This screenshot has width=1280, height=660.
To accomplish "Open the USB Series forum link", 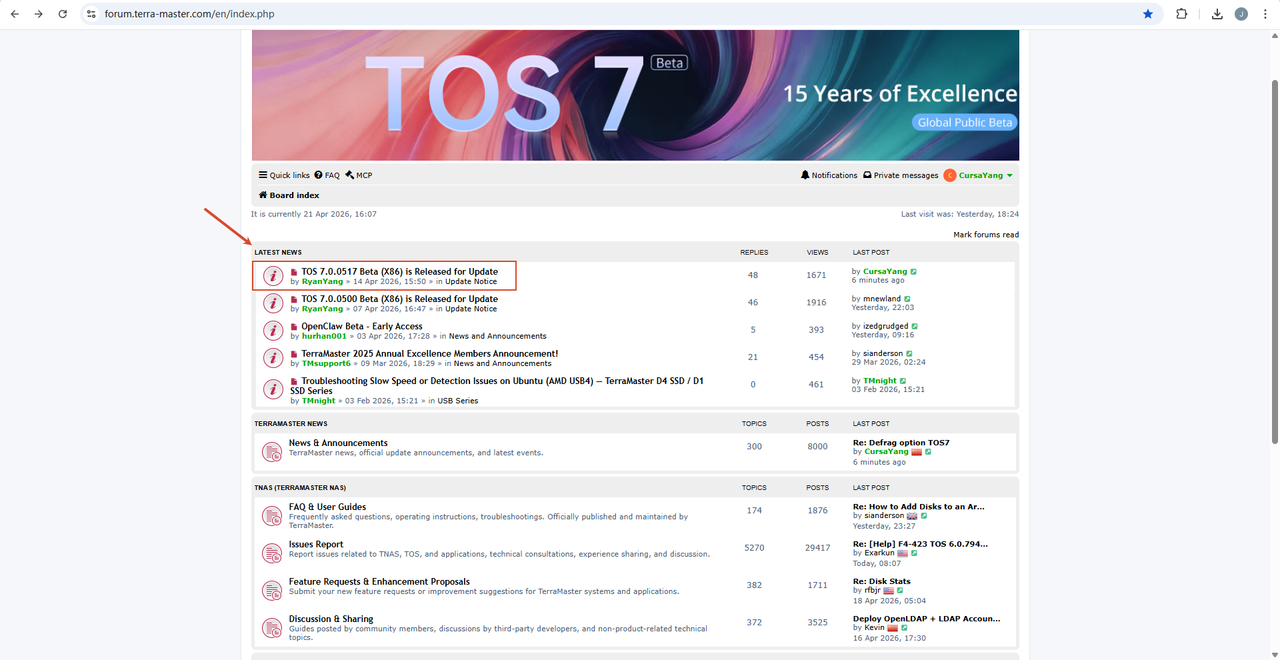I will [x=458, y=401].
